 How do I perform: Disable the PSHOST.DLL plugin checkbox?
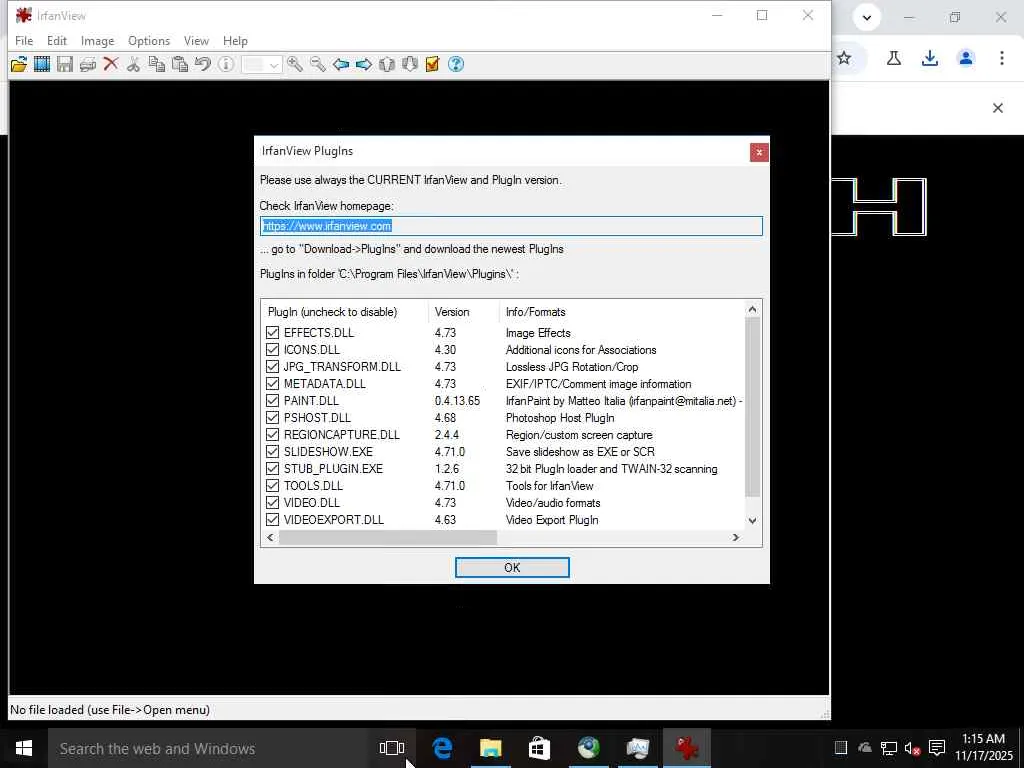(272, 417)
